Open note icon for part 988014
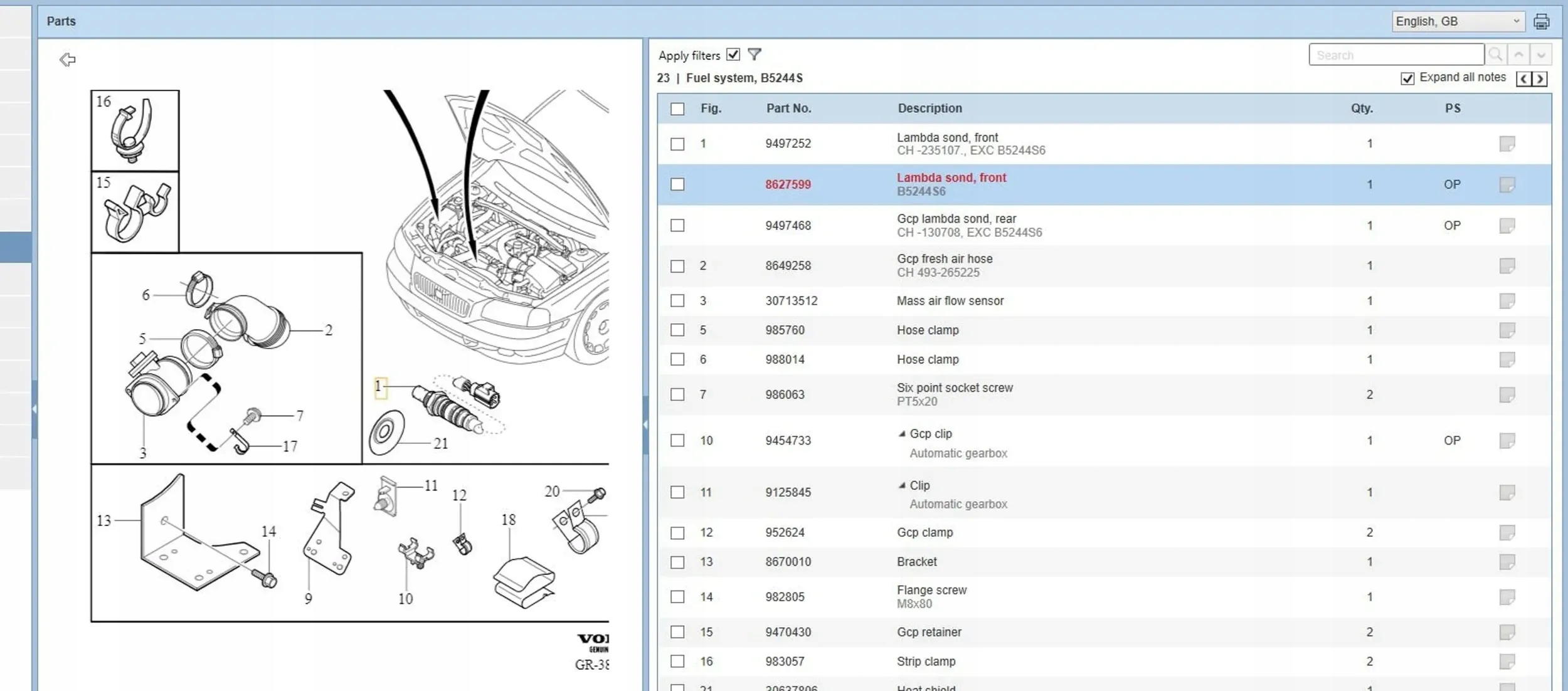Image resolution: width=1568 pixels, height=691 pixels. [x=1507, y=359]
